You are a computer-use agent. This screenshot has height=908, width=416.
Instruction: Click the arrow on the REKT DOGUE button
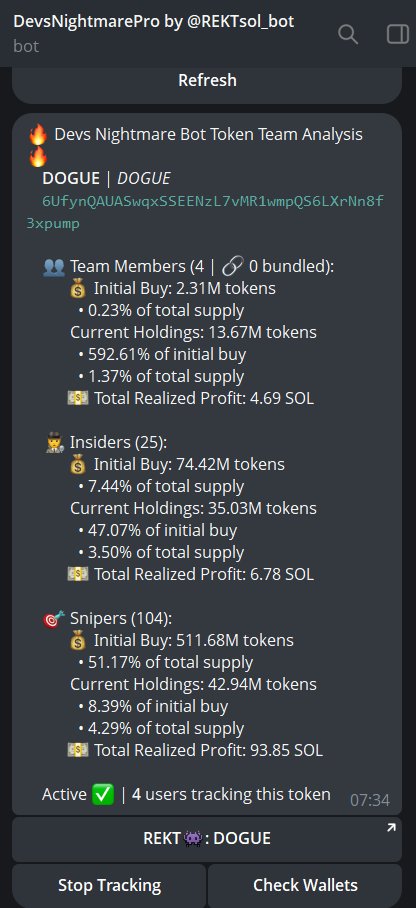(x=391, y=829)
